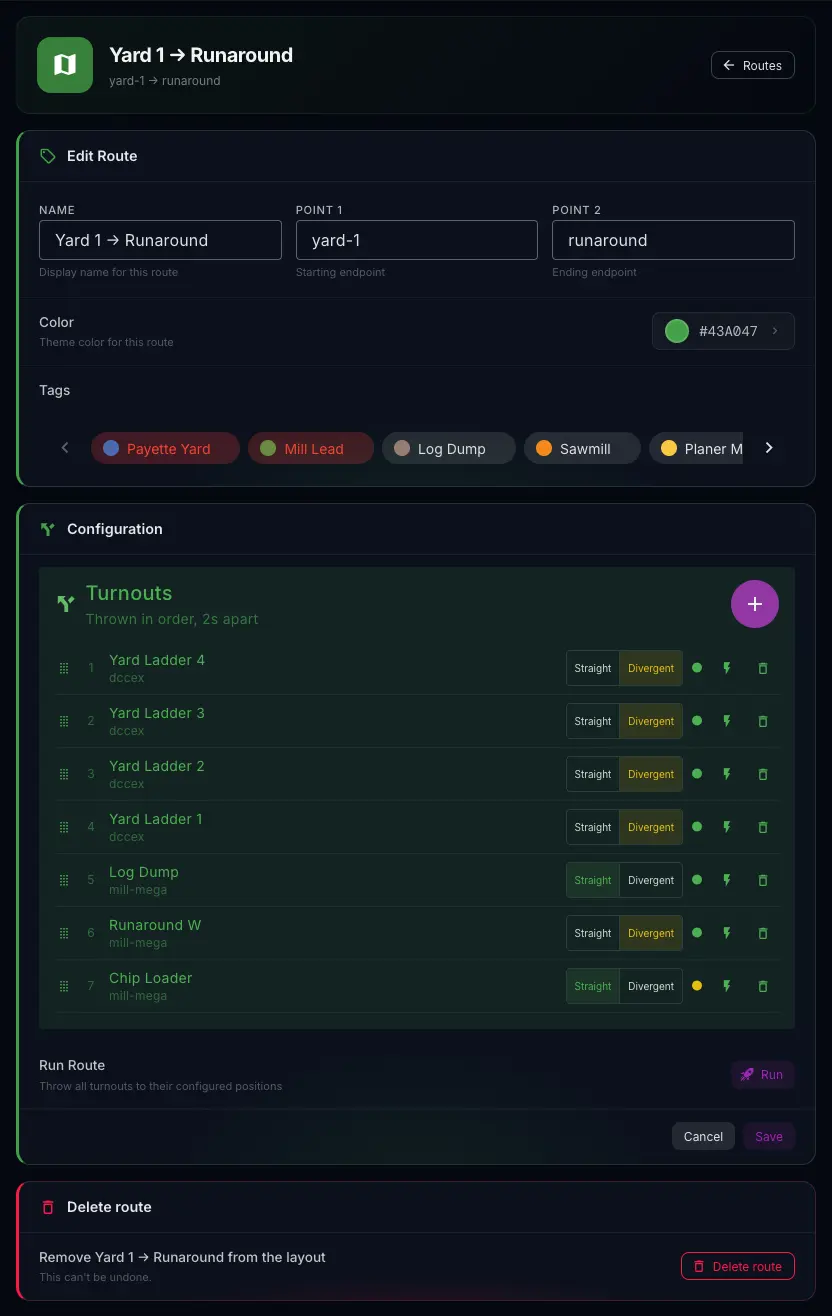Set Yard Ladder 4 to Straight

coord(593,668)
